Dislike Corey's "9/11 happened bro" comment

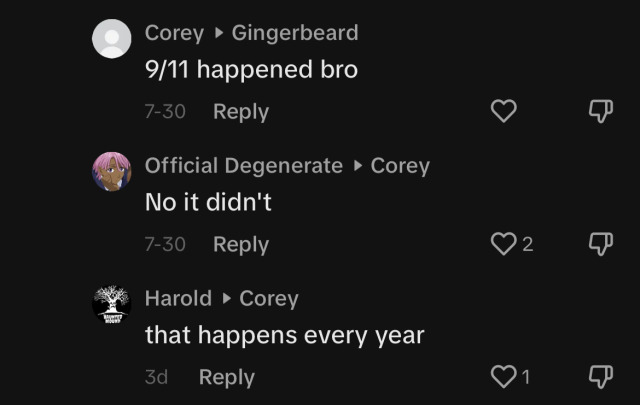pyautogui.click(x=600, y=112)
